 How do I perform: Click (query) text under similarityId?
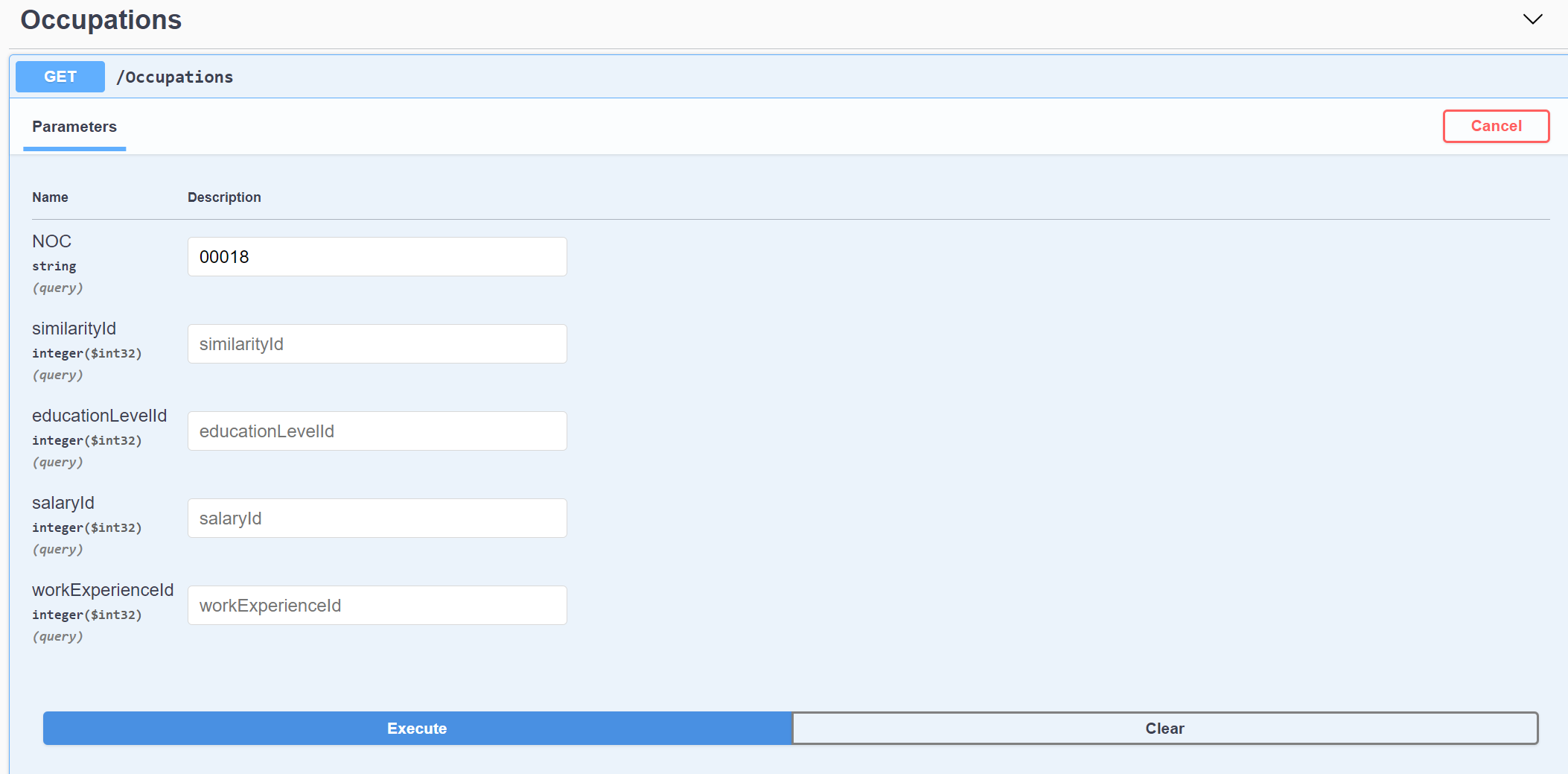tap(58, 375)
